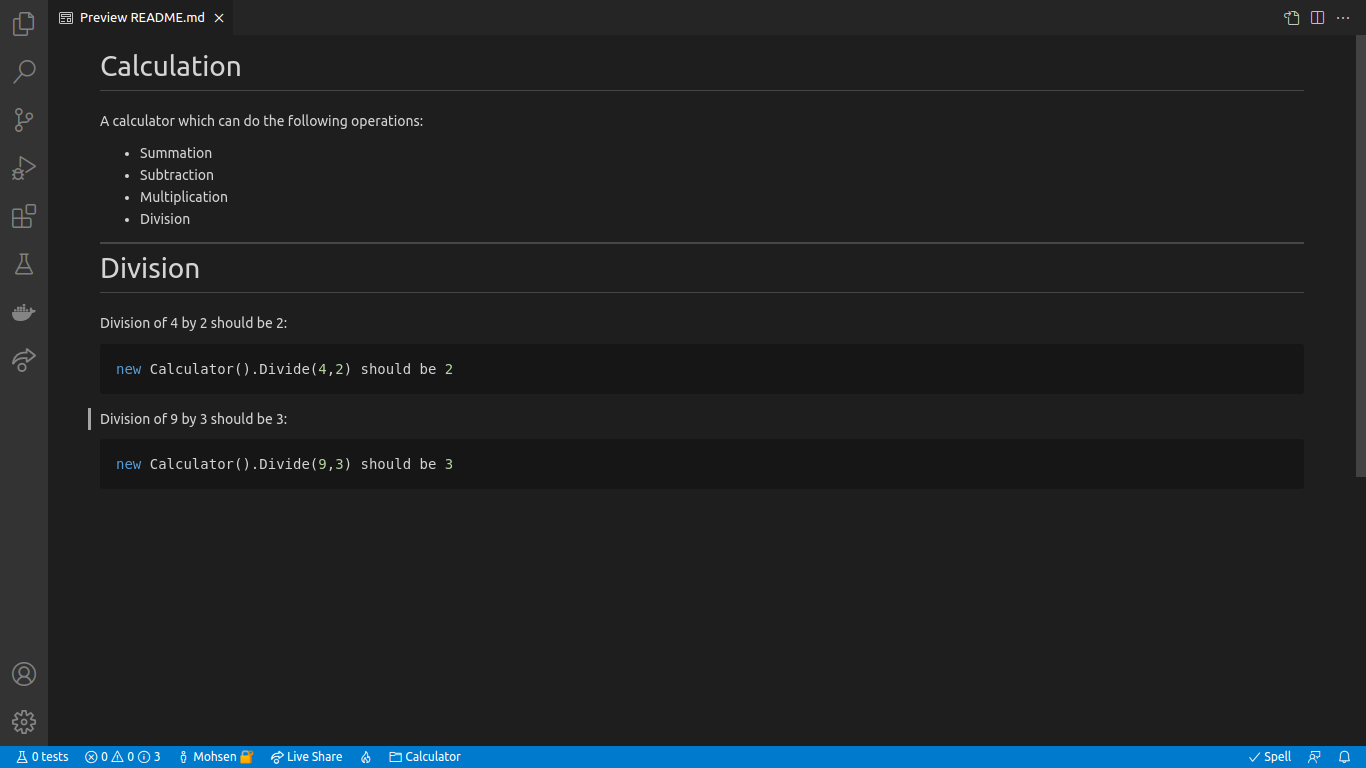The image size is (1366, 768).
Task: Click the Show Source icon in editor toolbar
Action: coord(1292,18)
